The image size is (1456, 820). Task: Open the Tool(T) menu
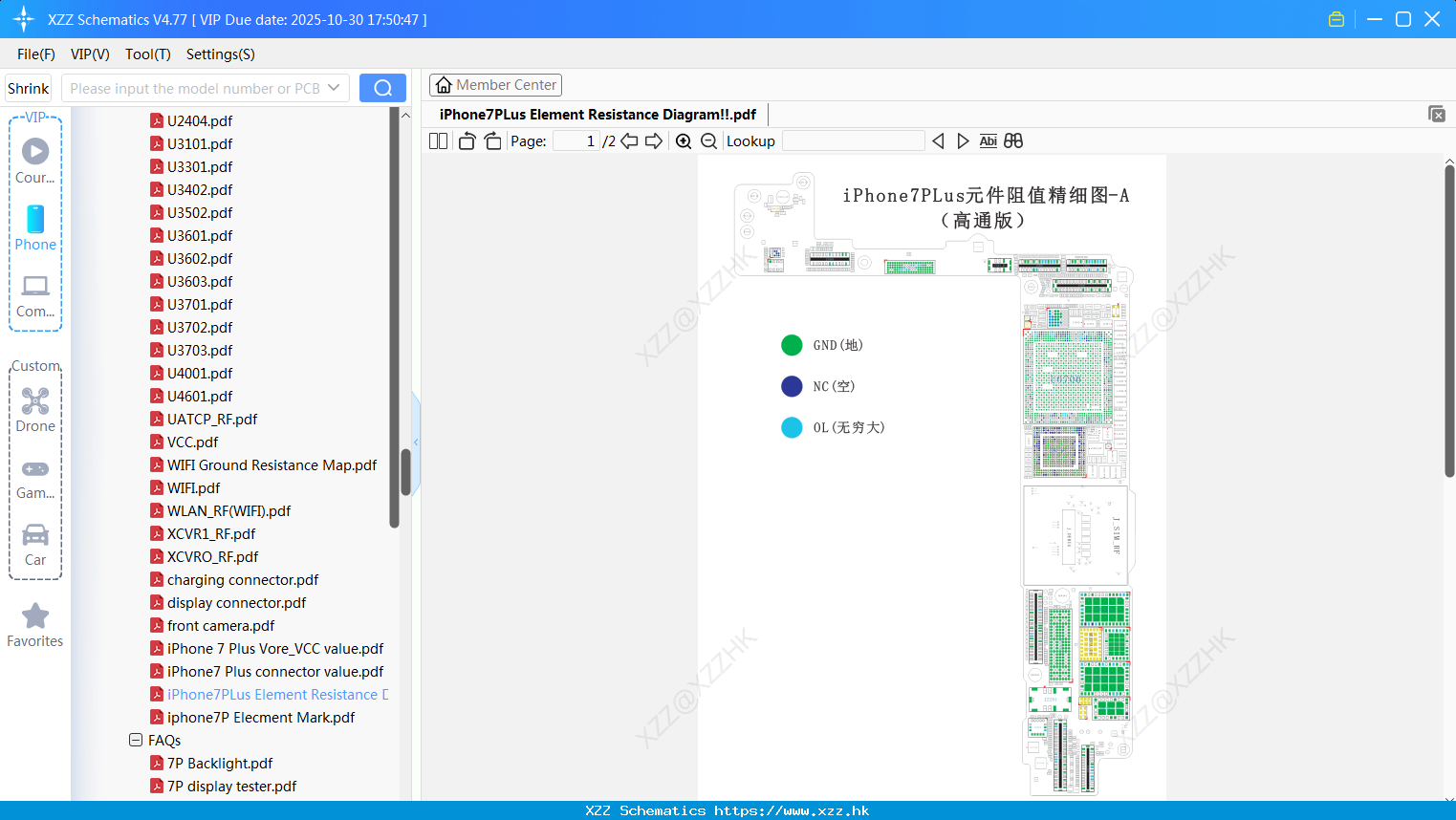pyautogui.click(x=148, y=54)
